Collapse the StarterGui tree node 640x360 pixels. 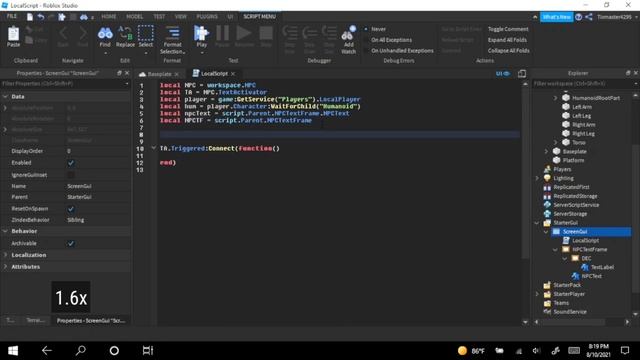pos(537,222)
